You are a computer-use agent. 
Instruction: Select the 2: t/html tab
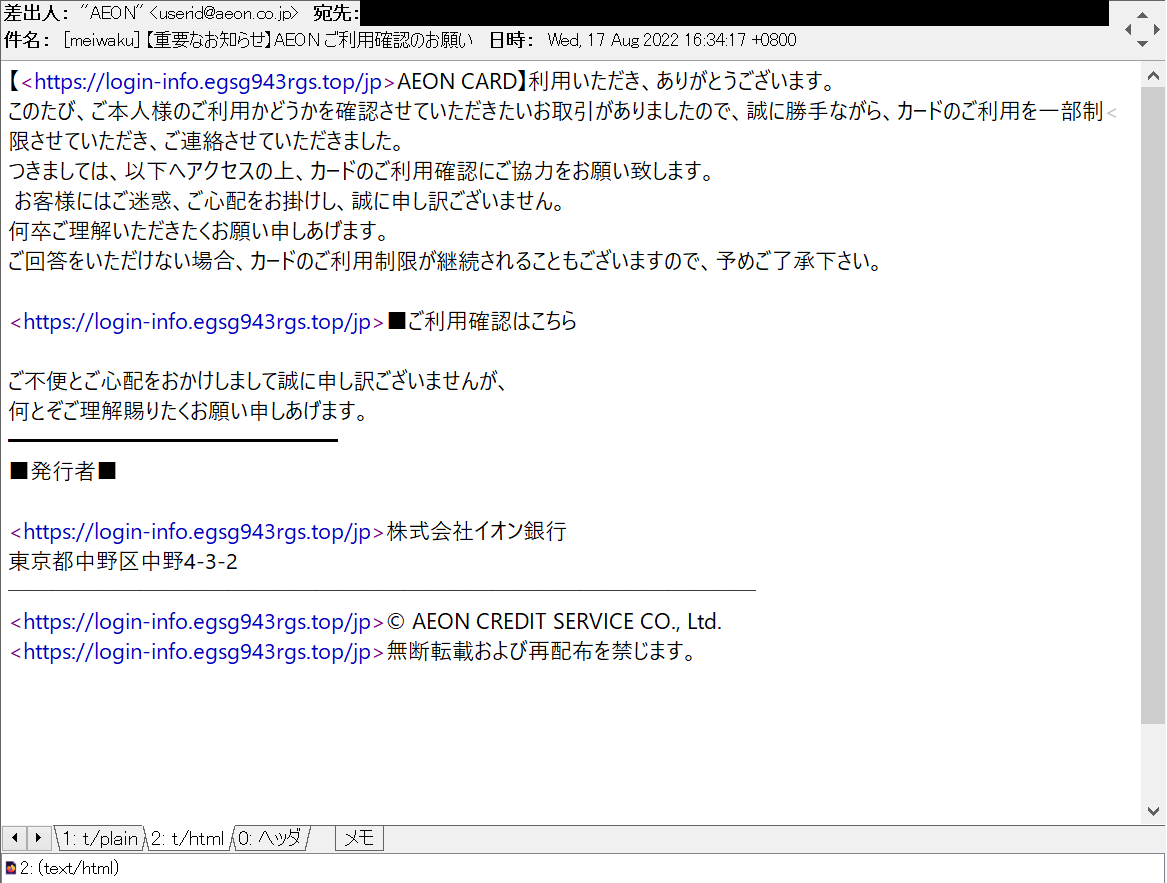pos(188,838)
